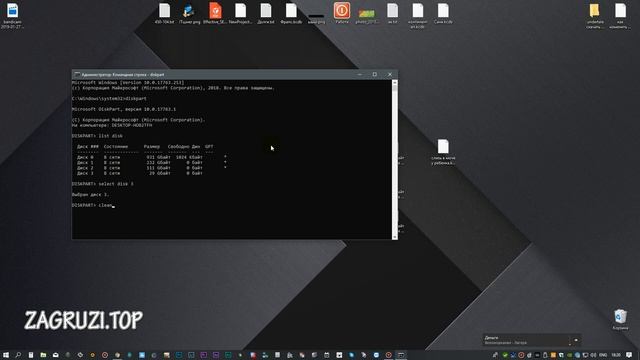Screen dimensions: 640x360
Task: Open the yellow archive folder desktop icon
Action: 595,16
